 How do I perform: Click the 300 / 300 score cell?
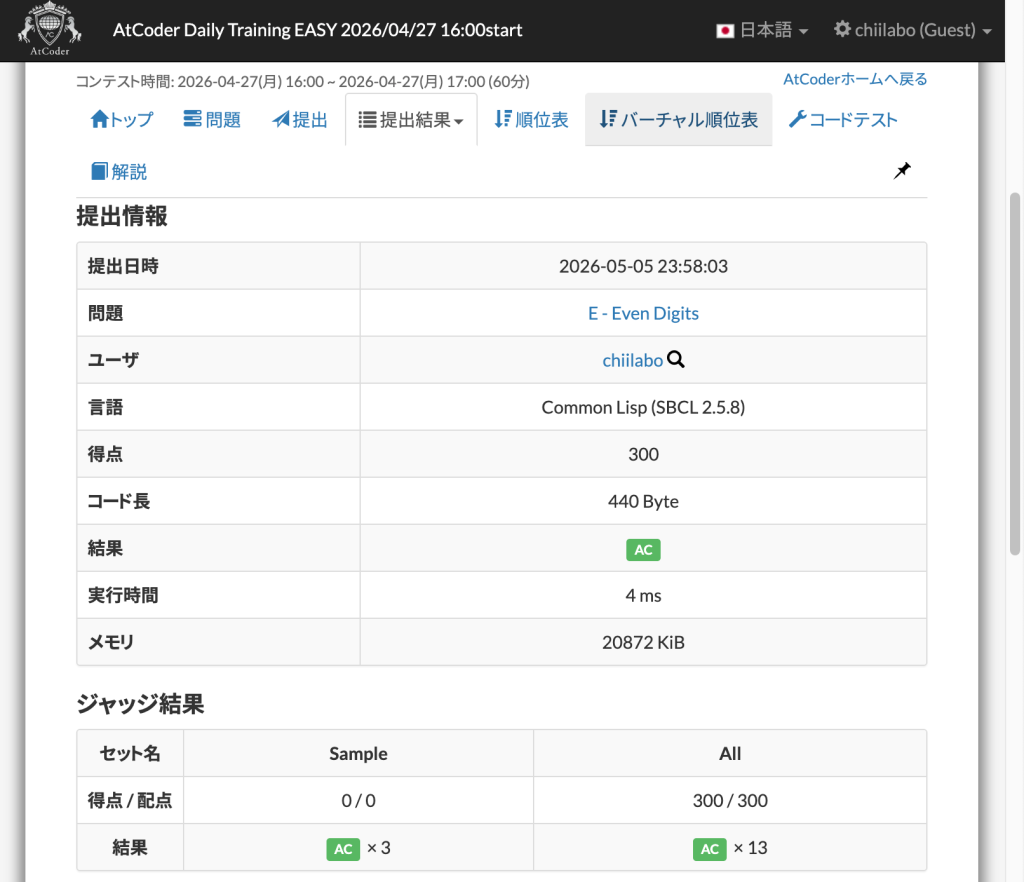730,800
